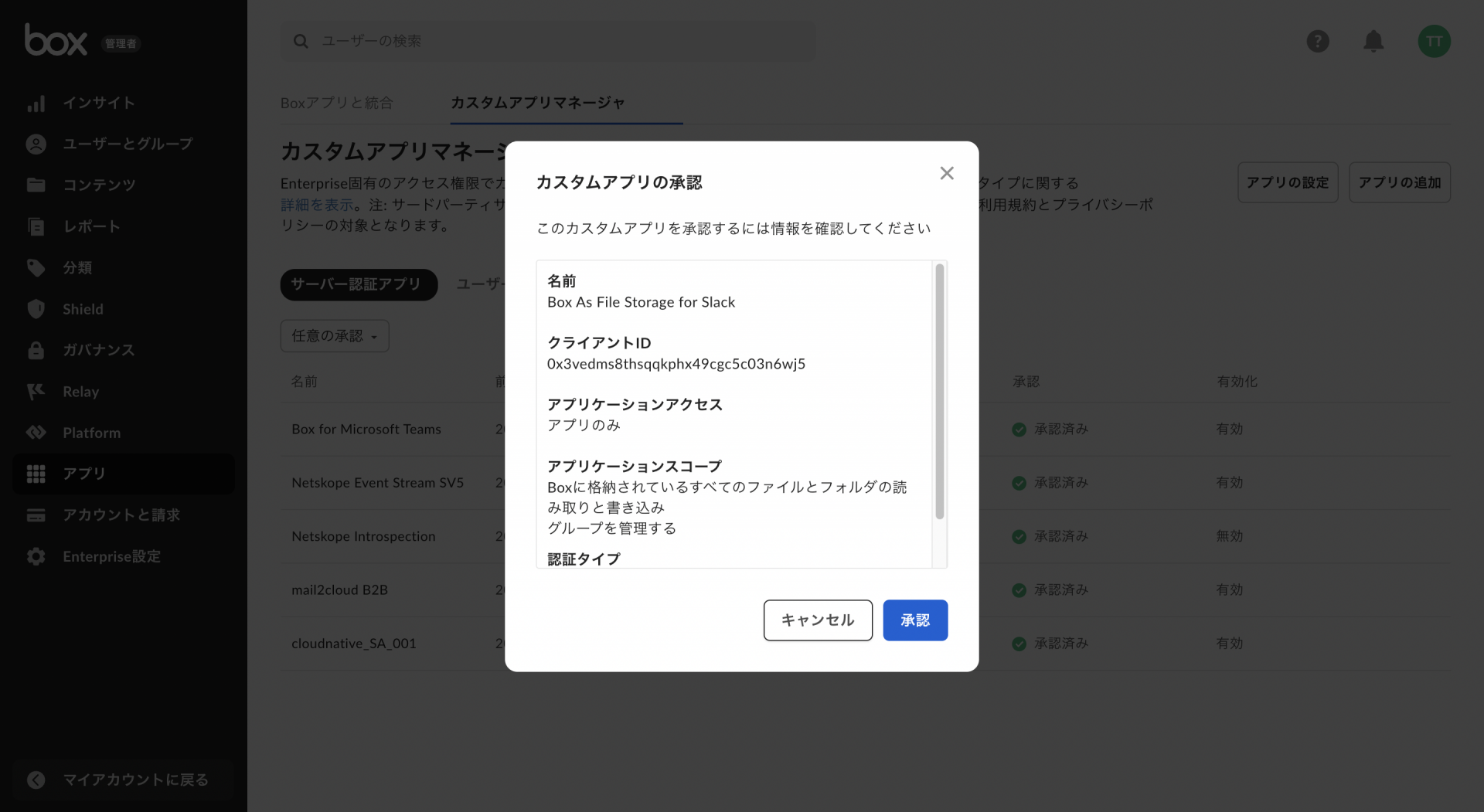Viewport: 1484px width, 812px height.
Task: Open the 任意の承認 filter dropdown
Action: coord(334,335)
